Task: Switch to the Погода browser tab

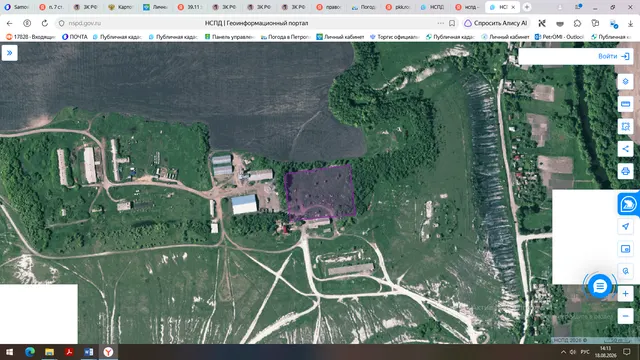Action: [364, 7]
